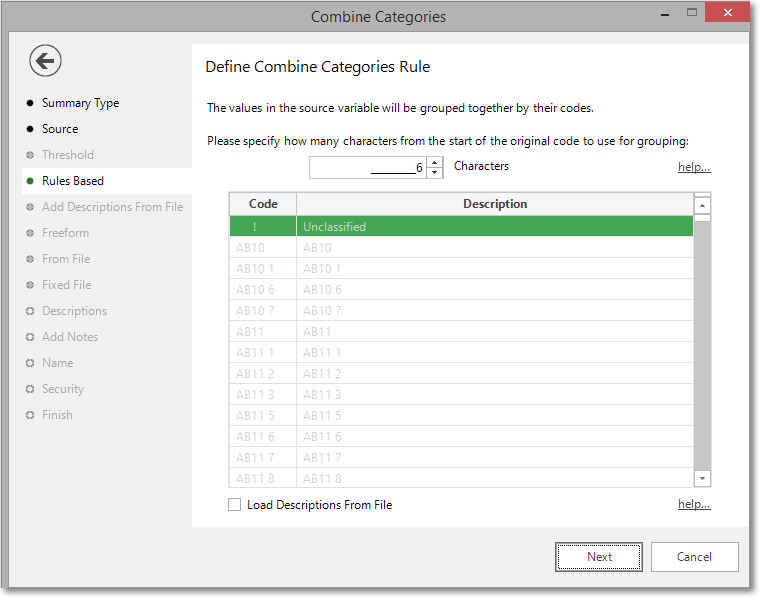Cancel the Combine Categories wizard
This screenshot has width=759, height=597.
point(694,557)
